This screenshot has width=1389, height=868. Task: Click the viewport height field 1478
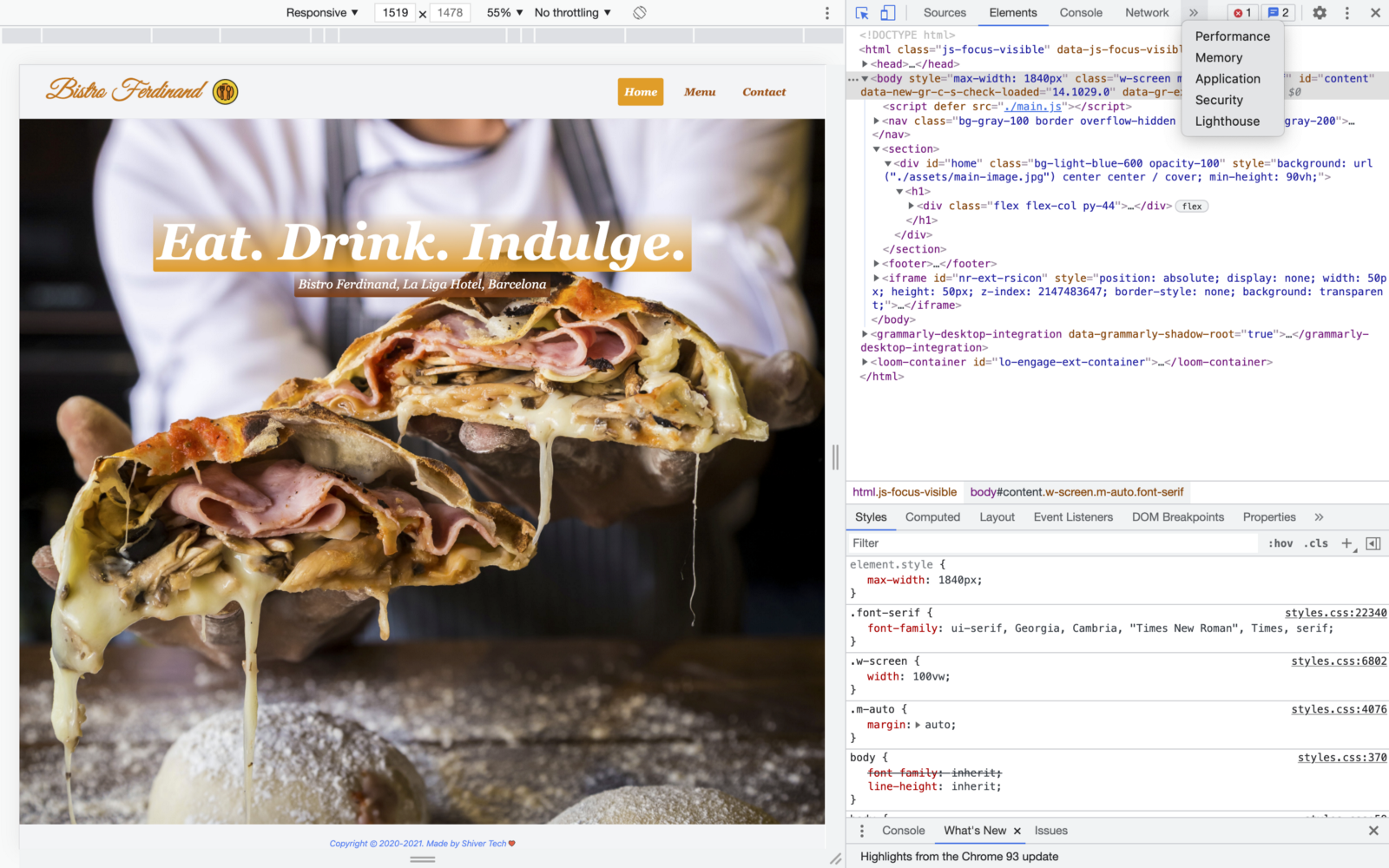pyautogui.click(x=450, y=13)
